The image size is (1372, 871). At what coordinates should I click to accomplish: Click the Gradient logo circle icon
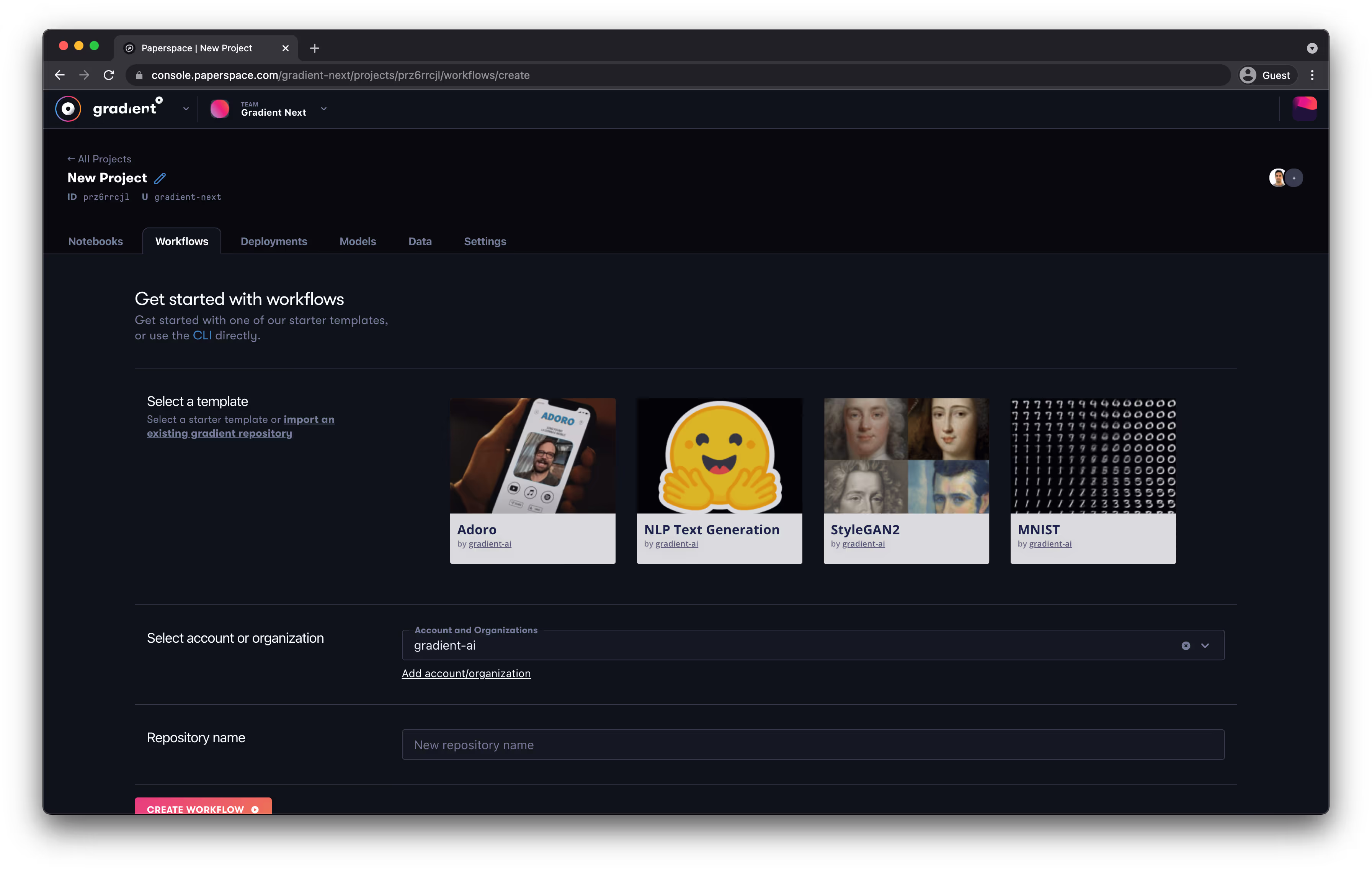[68, 109]
